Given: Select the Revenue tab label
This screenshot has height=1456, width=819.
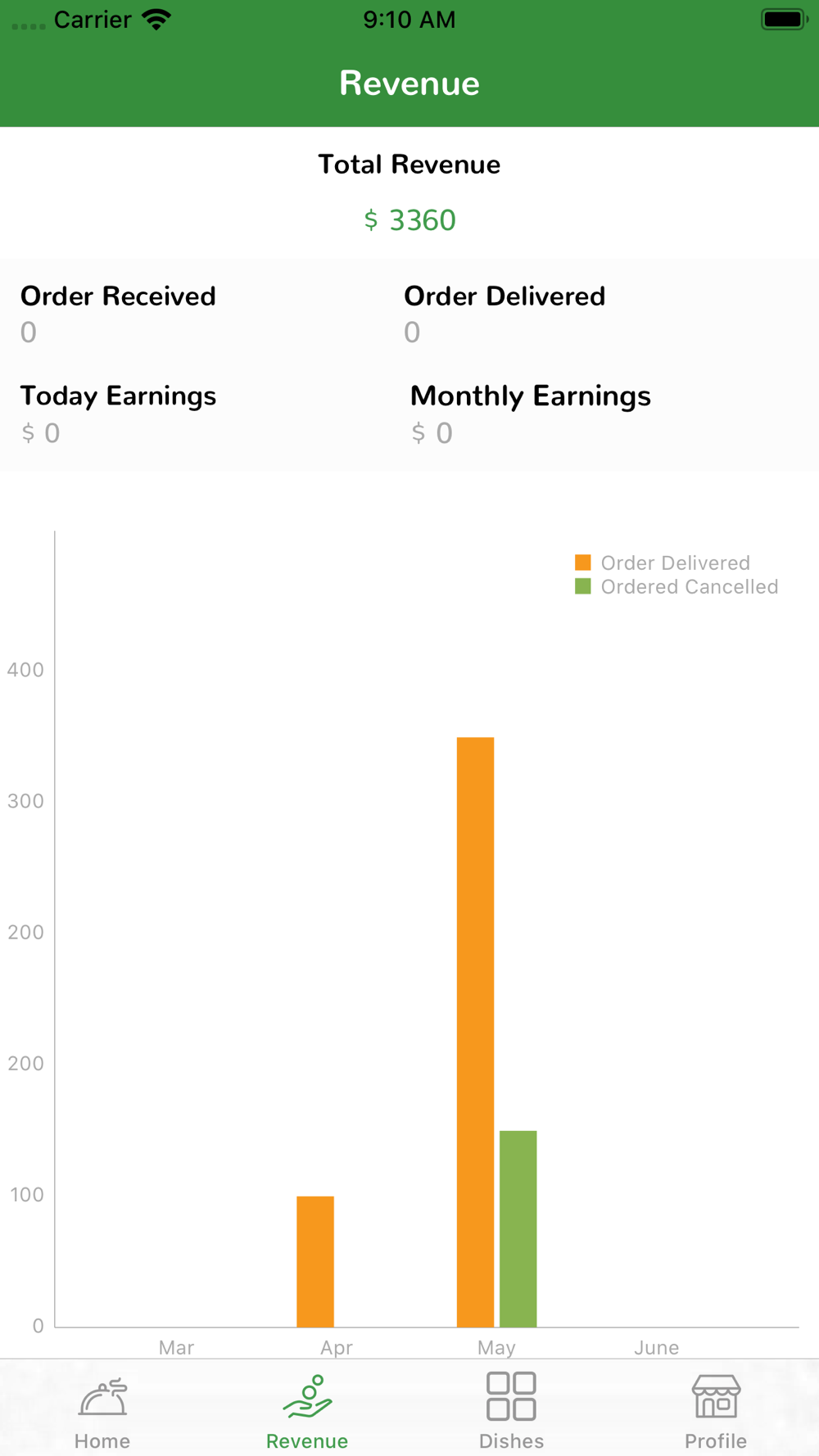Looking at the screenshot, I should point(307,1440).
